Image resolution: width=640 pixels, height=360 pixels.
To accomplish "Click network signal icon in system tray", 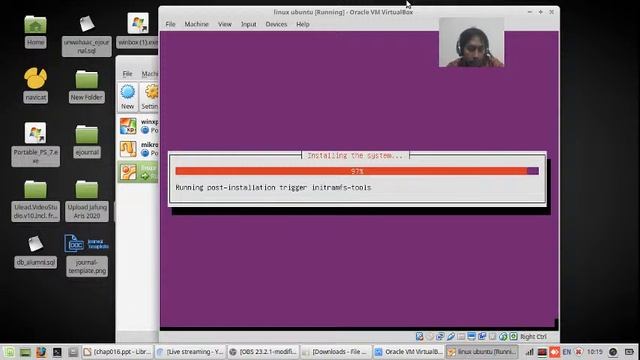I will (x=529, y=352).
